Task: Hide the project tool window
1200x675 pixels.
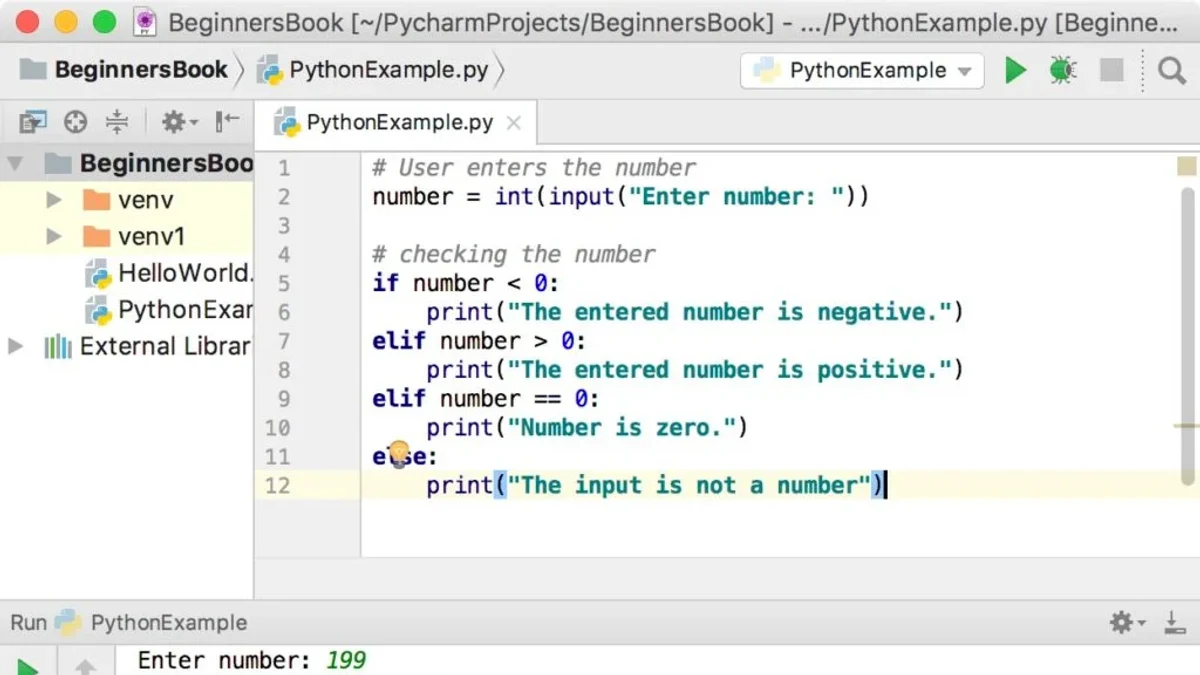Action: click(228, 122)
